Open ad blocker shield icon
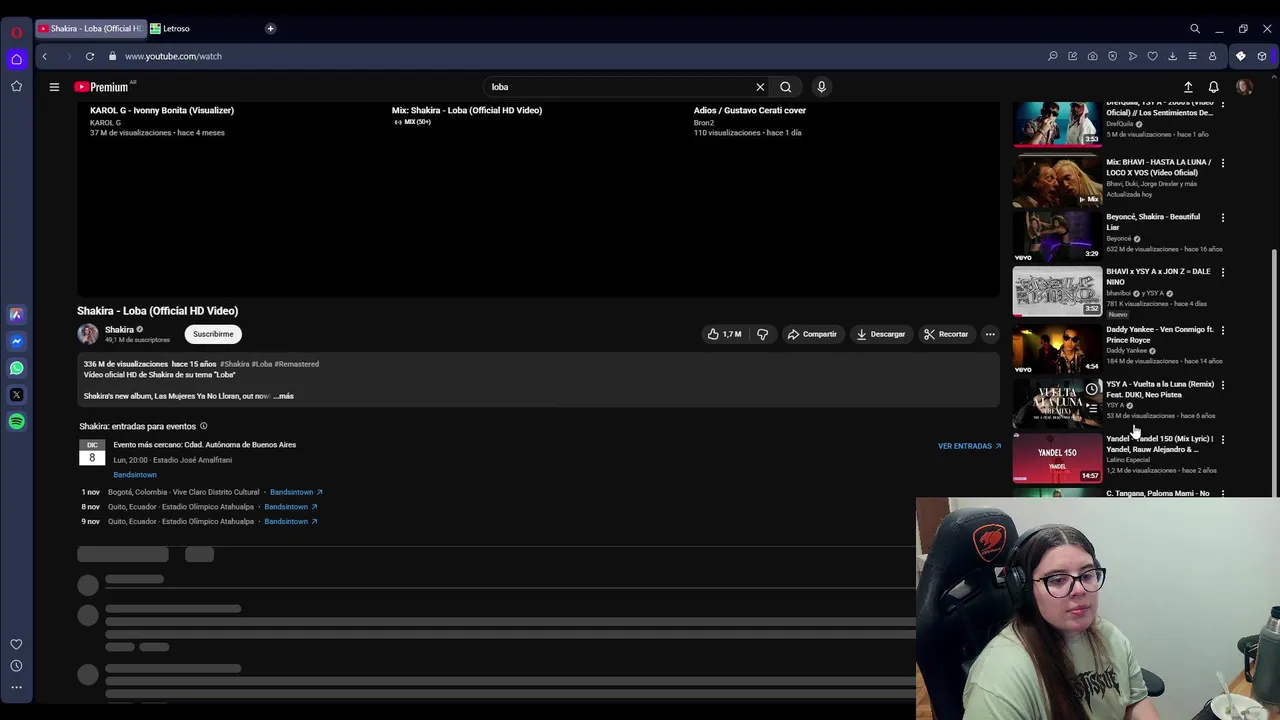The image size is (1280, 720). tap(1113, 56)
